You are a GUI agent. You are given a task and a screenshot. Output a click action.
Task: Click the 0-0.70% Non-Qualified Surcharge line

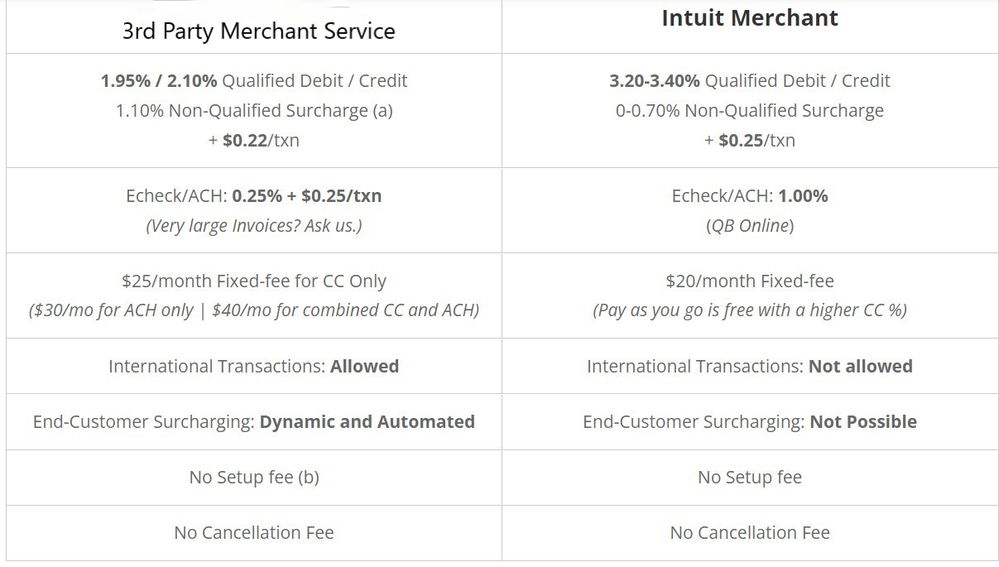[x=749, y=111]
